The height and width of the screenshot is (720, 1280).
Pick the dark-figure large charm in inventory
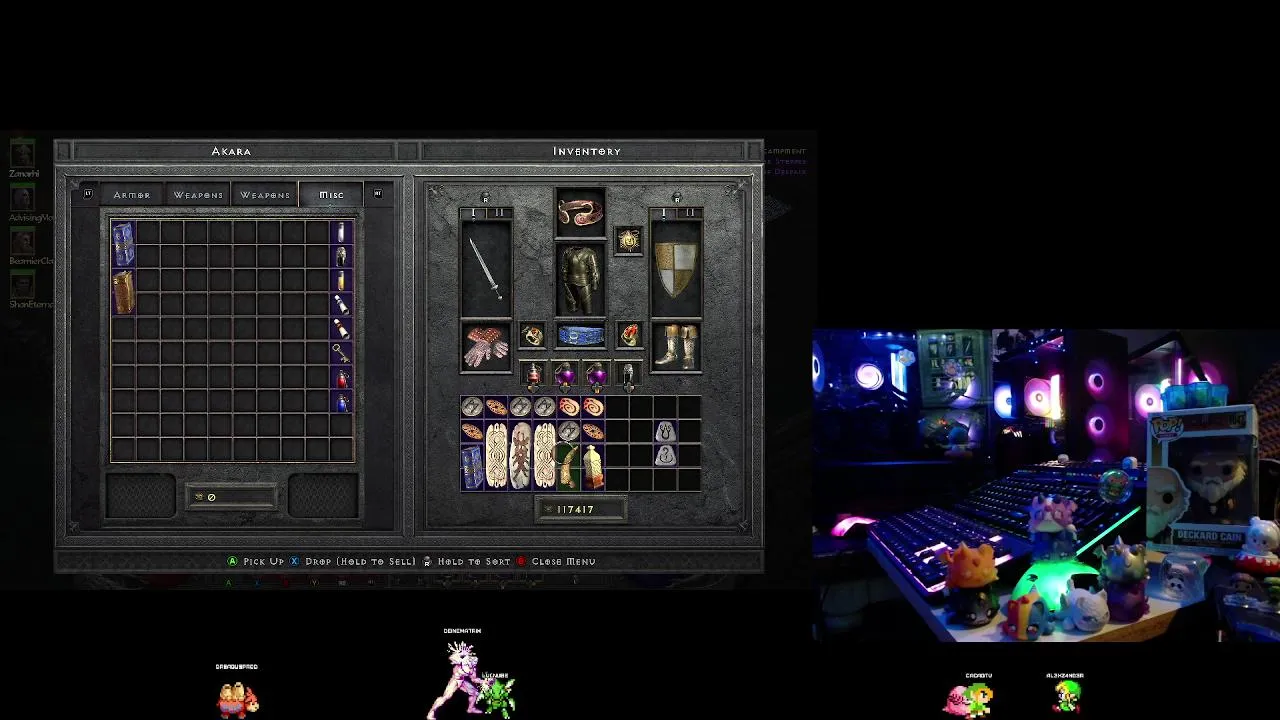pos(520,454)
